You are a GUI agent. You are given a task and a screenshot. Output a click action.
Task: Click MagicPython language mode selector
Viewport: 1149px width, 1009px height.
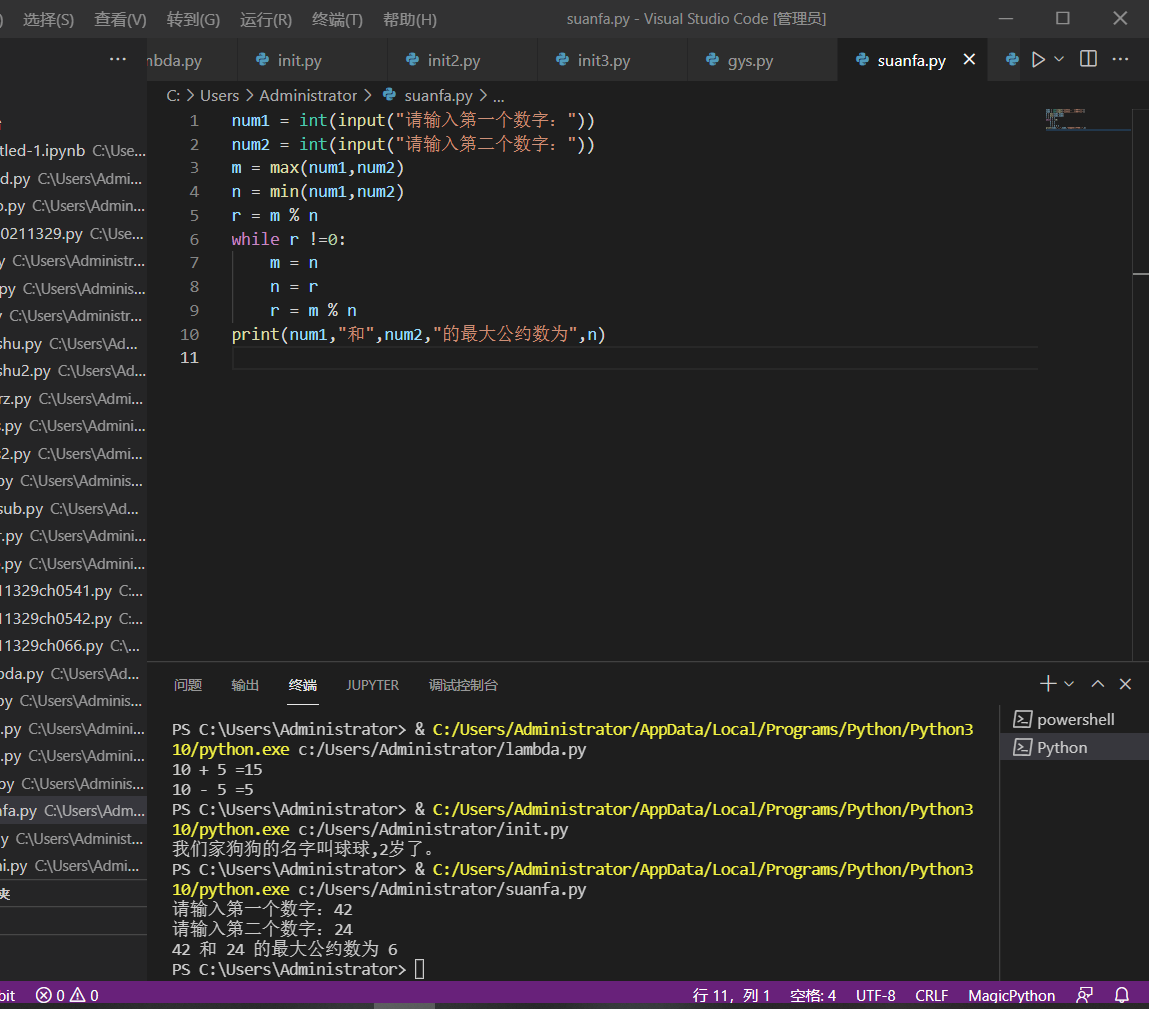tap(1011, 995)
